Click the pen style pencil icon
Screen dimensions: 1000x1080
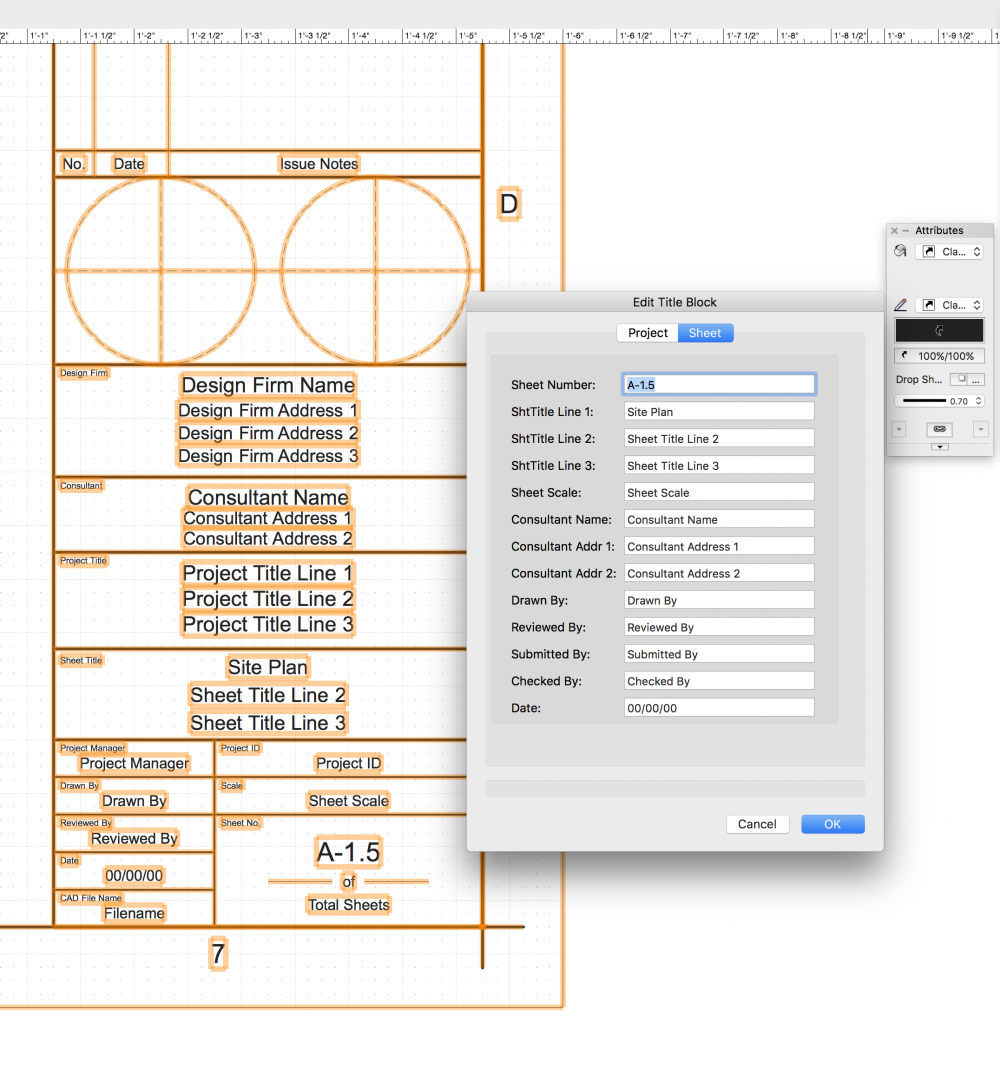pos(900,305)
